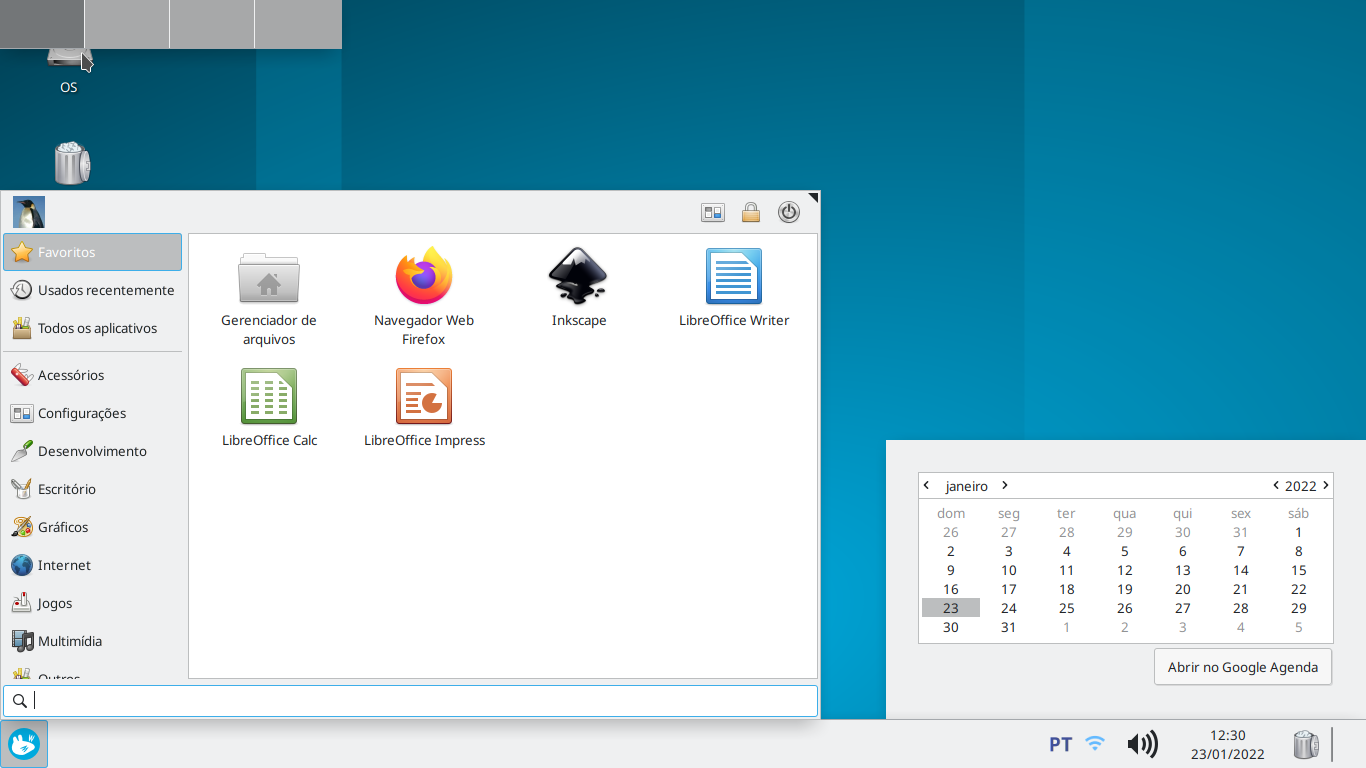Go to previous year before 2022
The width and height of the screenshot is (1366, 768).
[x=1276, y=485]
